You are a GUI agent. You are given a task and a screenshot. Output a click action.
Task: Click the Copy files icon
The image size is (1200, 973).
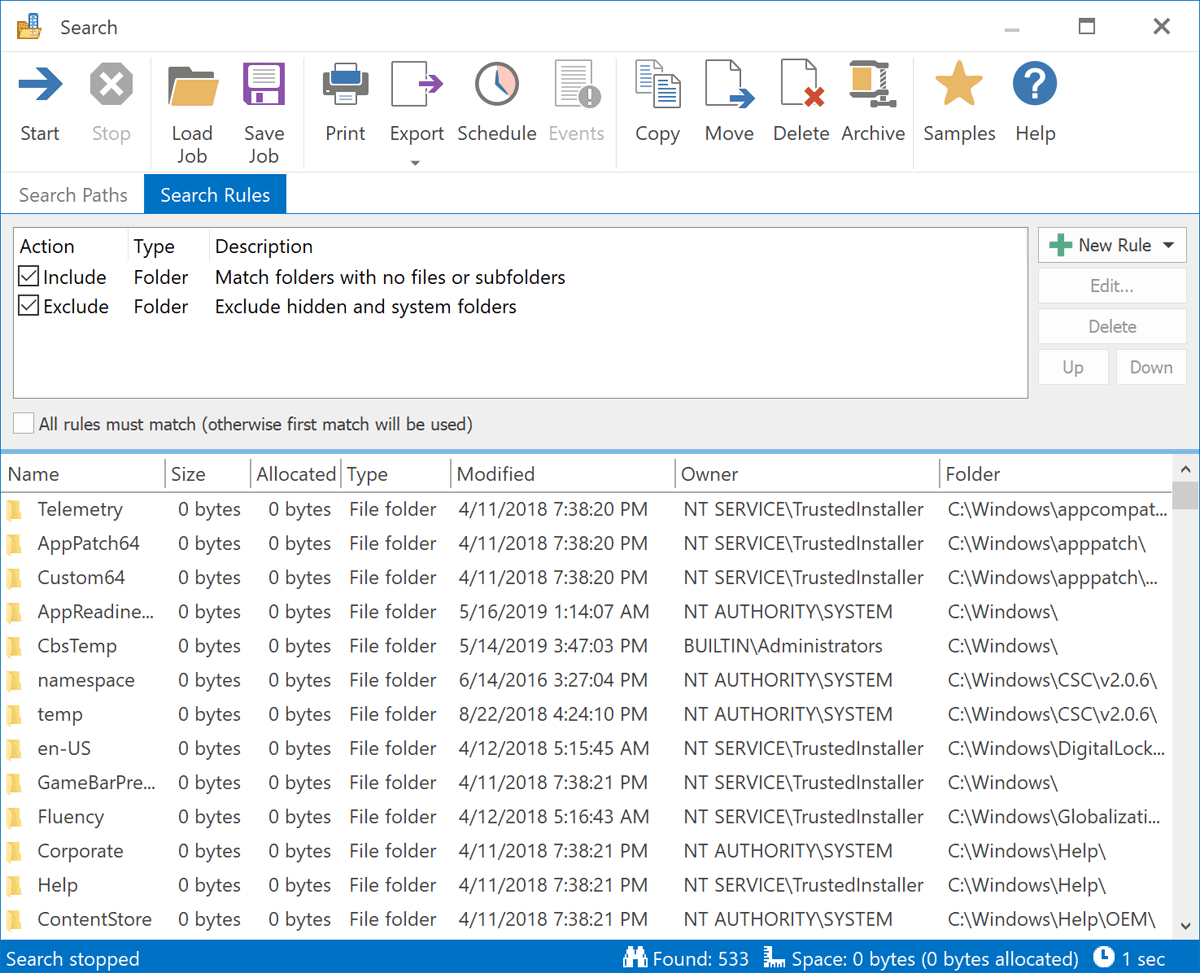[x=657, y=85]
